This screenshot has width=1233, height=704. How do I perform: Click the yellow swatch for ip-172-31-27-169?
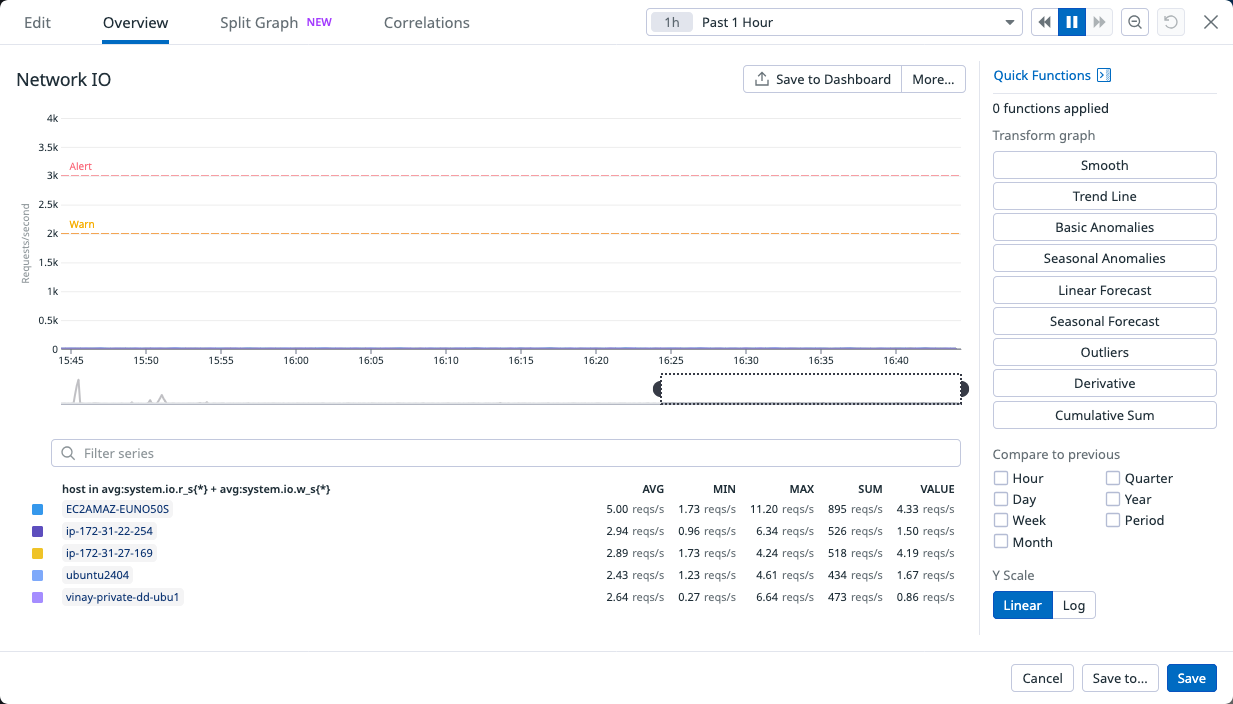pyautogui.click(x=38, y=552)
